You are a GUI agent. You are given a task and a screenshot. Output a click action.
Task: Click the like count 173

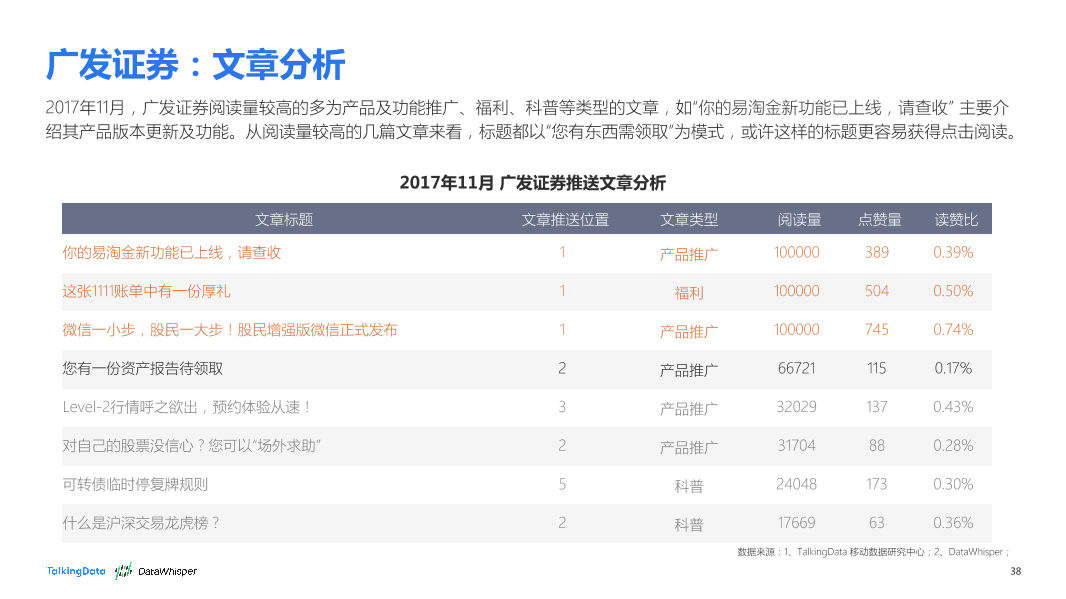877,485
